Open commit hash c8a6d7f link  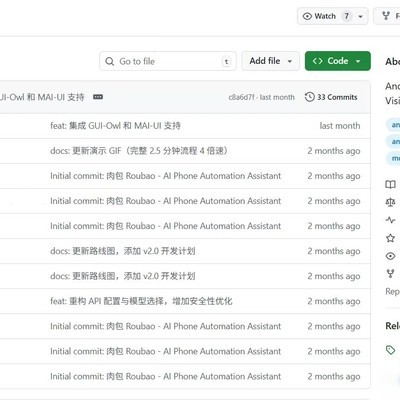[241, 97]
